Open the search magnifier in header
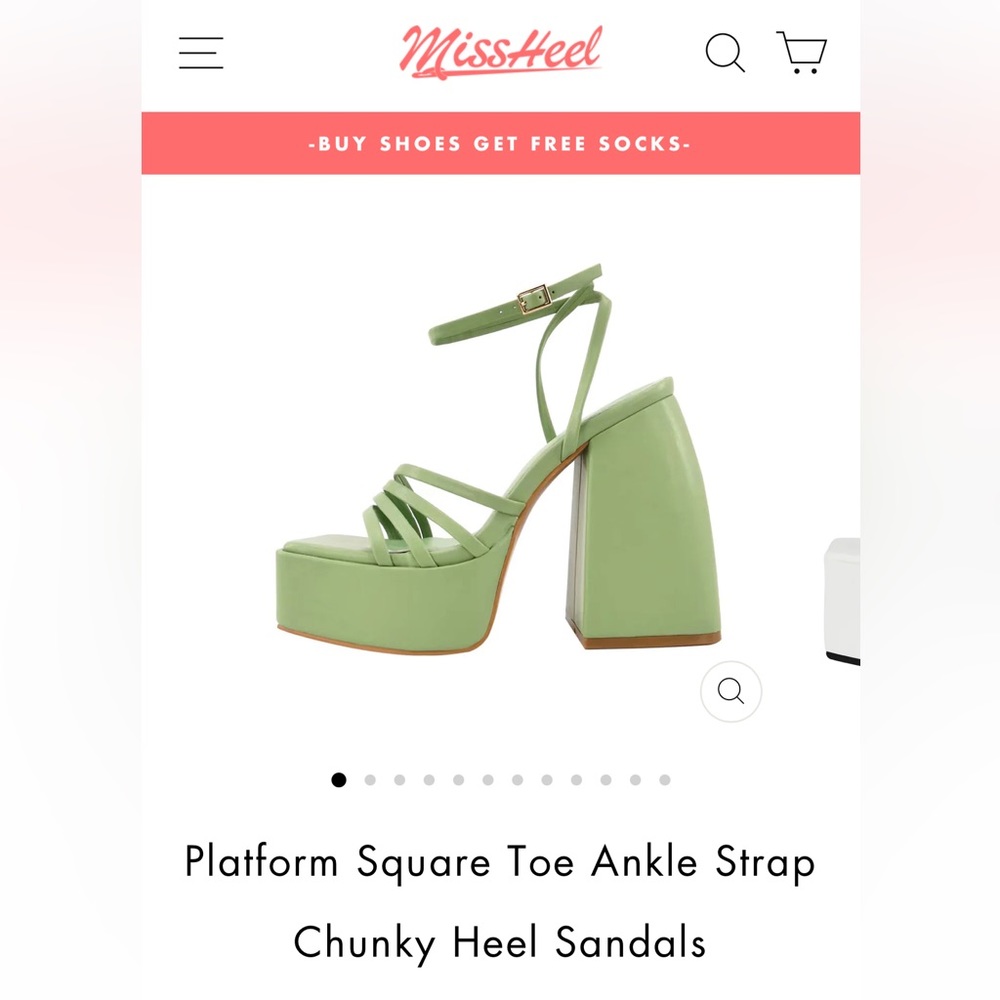The image size is (1000, 1000). 725,52
